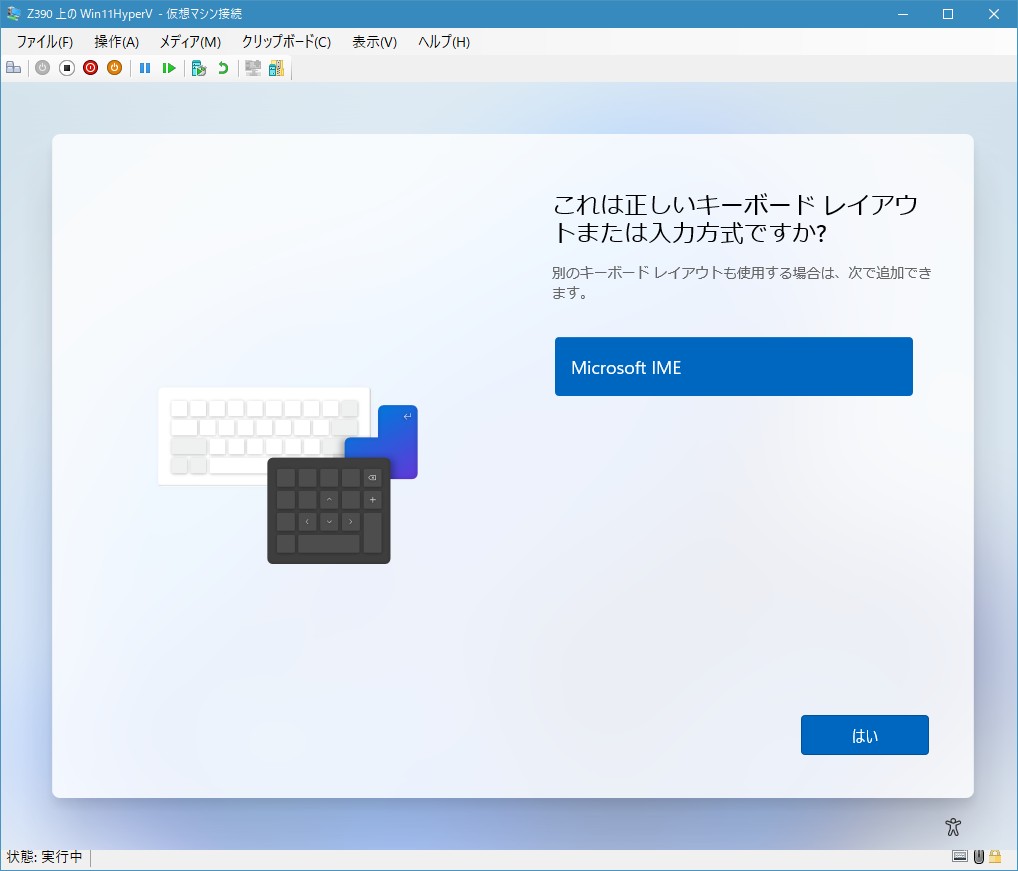The image size is (1018, 871).
Task: Open the クリップボード(C) menu
Action: 286,42
